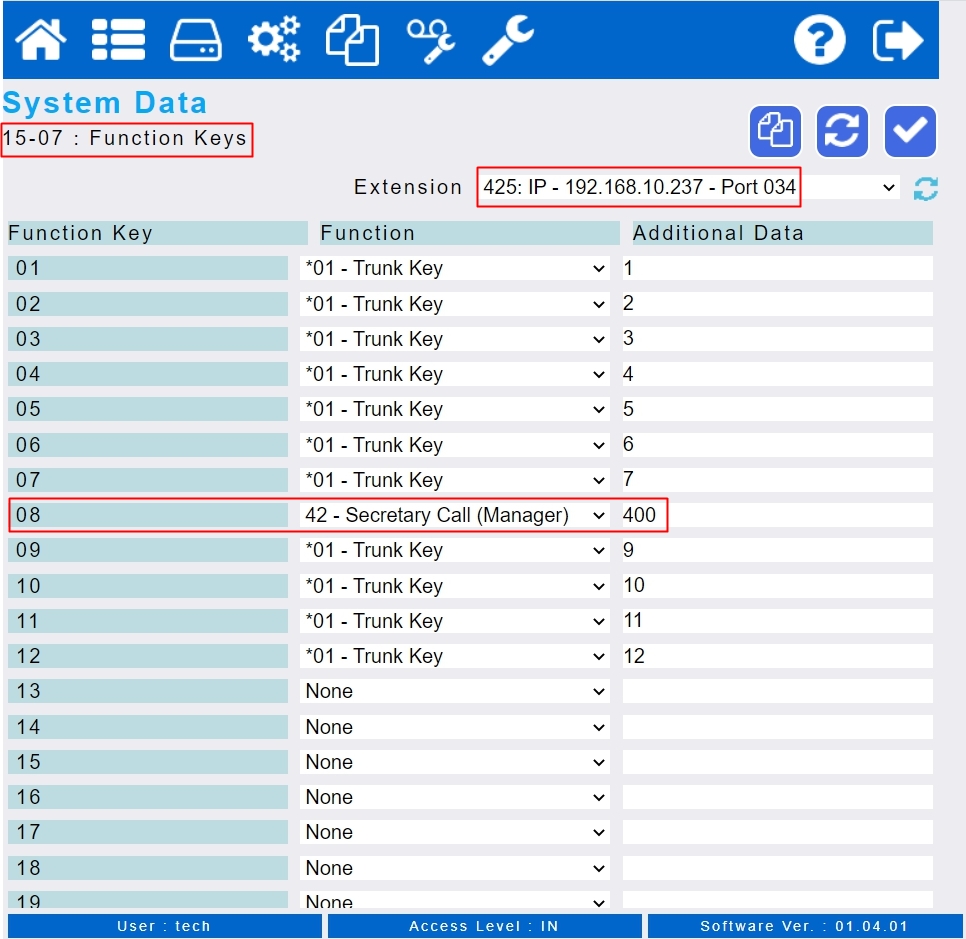Click the Additional Data column header
966x939 pixels.
coord(782,233)
